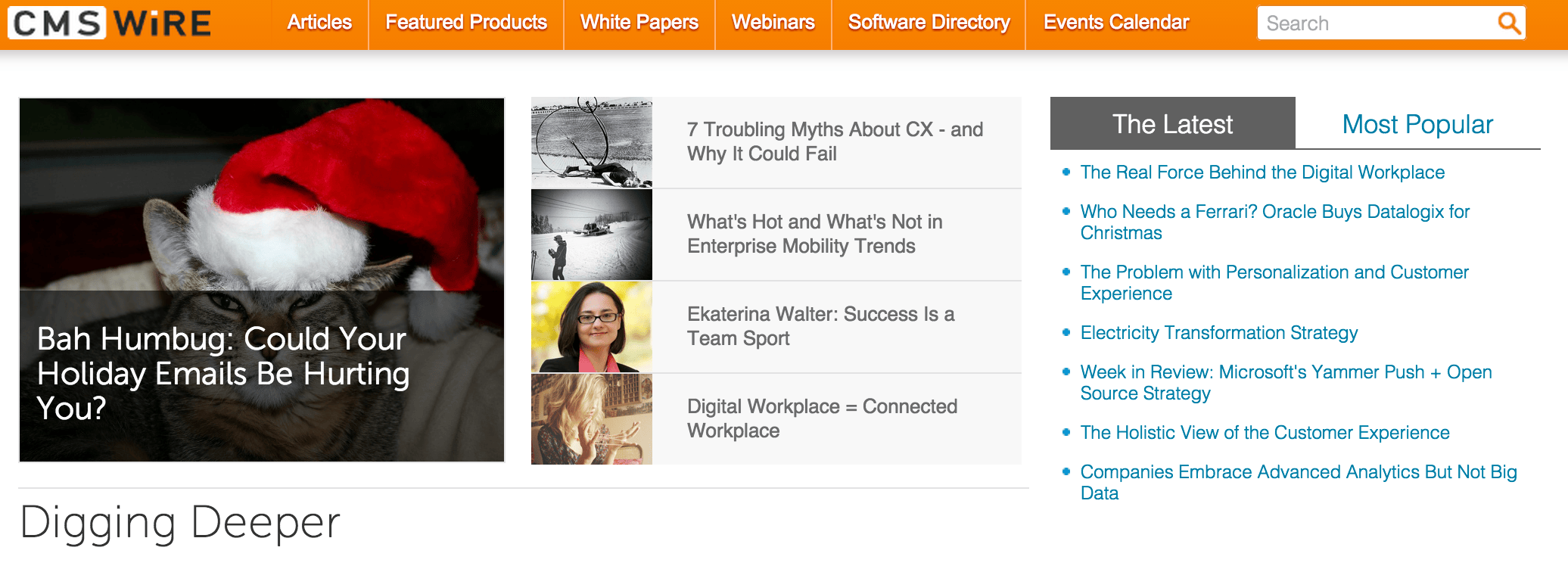Open the Featured Products menu

(x=466, y=23)
